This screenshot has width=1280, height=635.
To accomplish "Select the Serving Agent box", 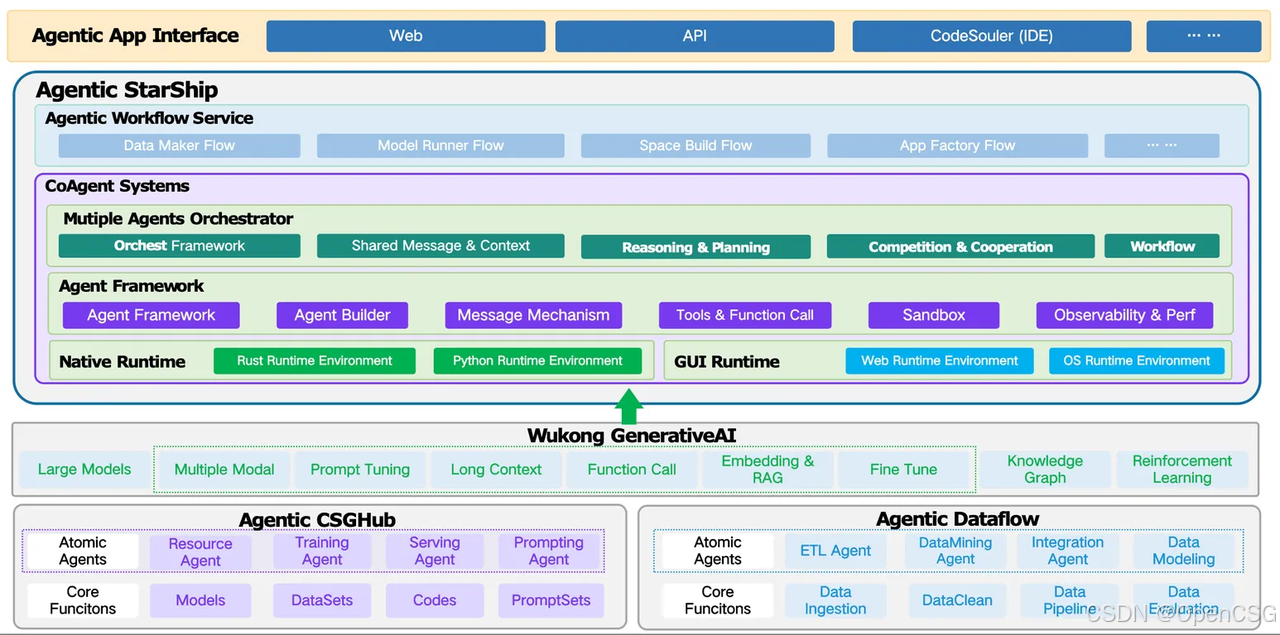I will click(435, 551).
